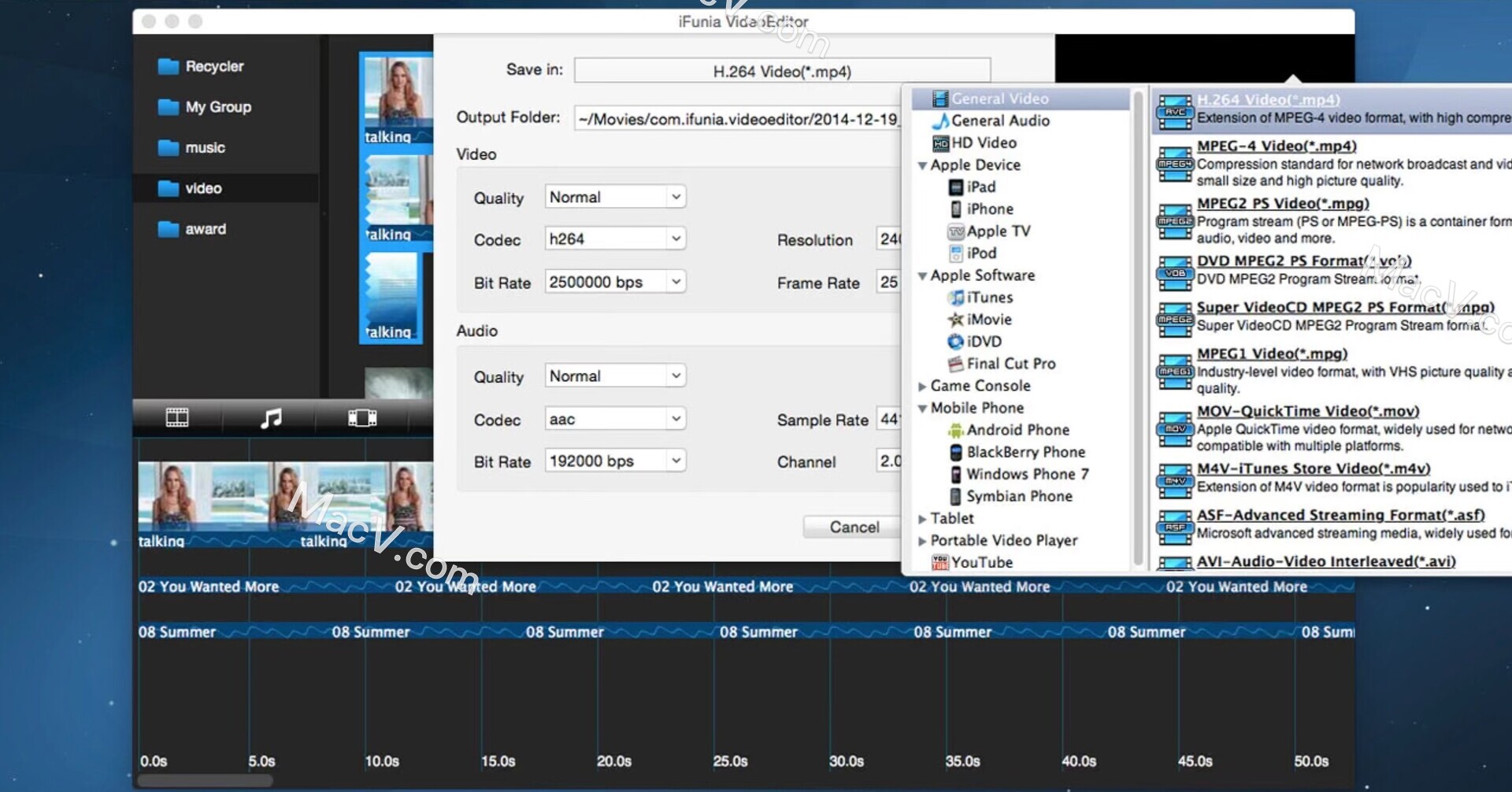Switch to the music note tab icon
Image resolution: width=1512 pixels, height=792 pixels.
270,417
